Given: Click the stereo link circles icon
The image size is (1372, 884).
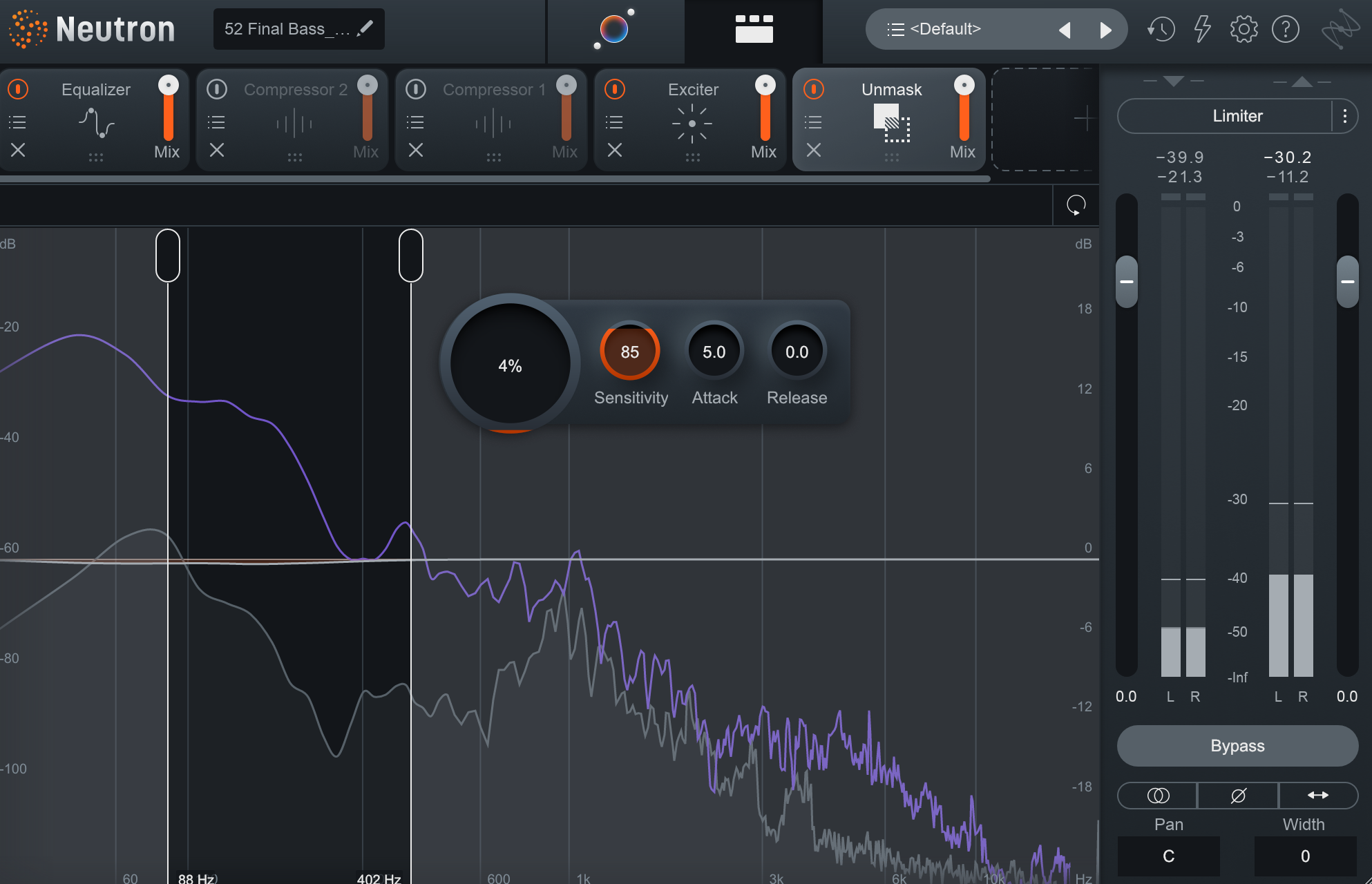Looking at the screenshot, I should point(1158,796).
